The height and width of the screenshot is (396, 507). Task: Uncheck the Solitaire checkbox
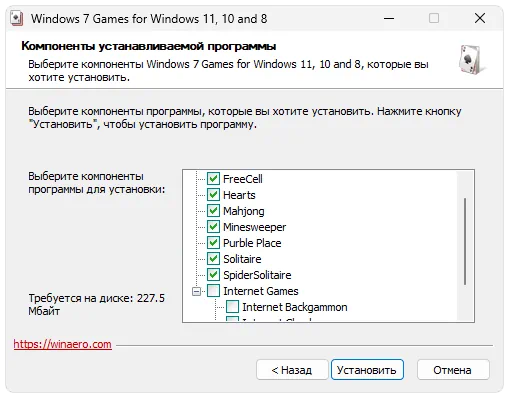[213, 259]
